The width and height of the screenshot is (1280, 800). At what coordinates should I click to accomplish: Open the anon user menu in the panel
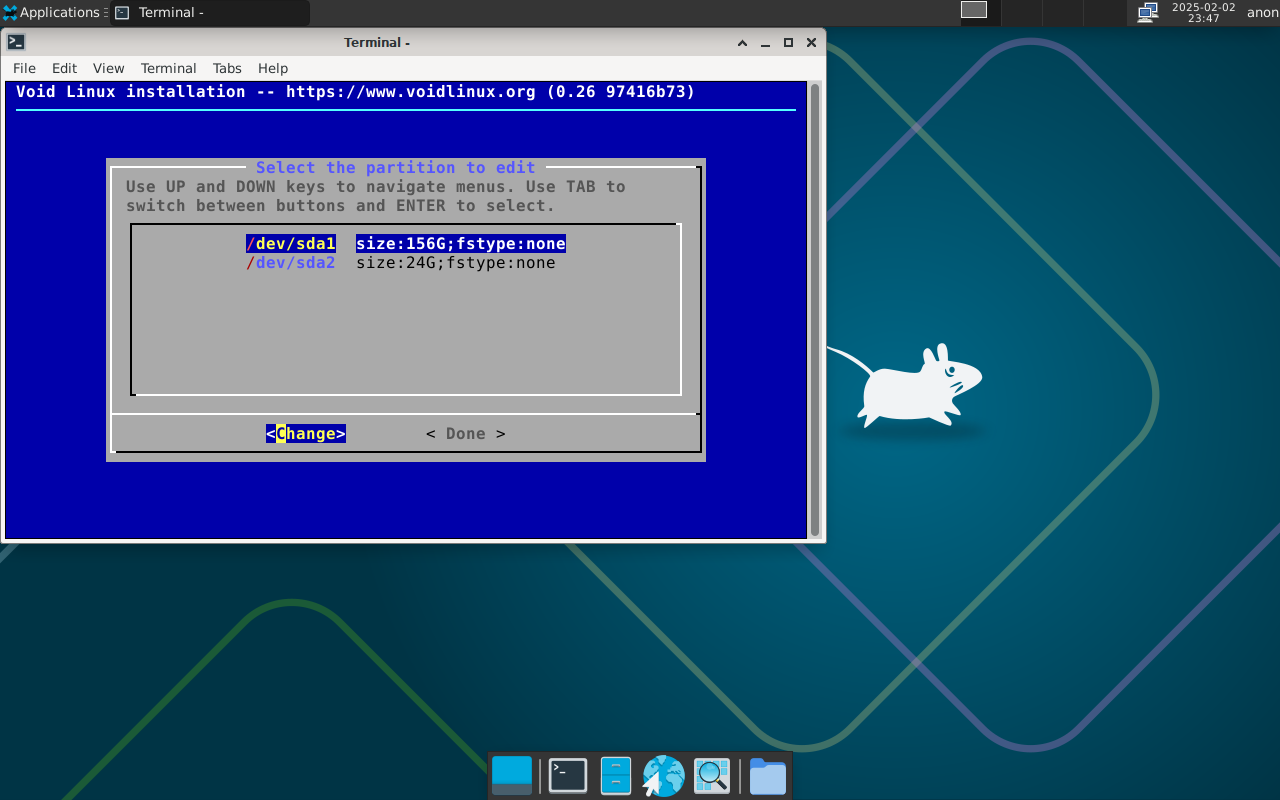[1262, 13]
